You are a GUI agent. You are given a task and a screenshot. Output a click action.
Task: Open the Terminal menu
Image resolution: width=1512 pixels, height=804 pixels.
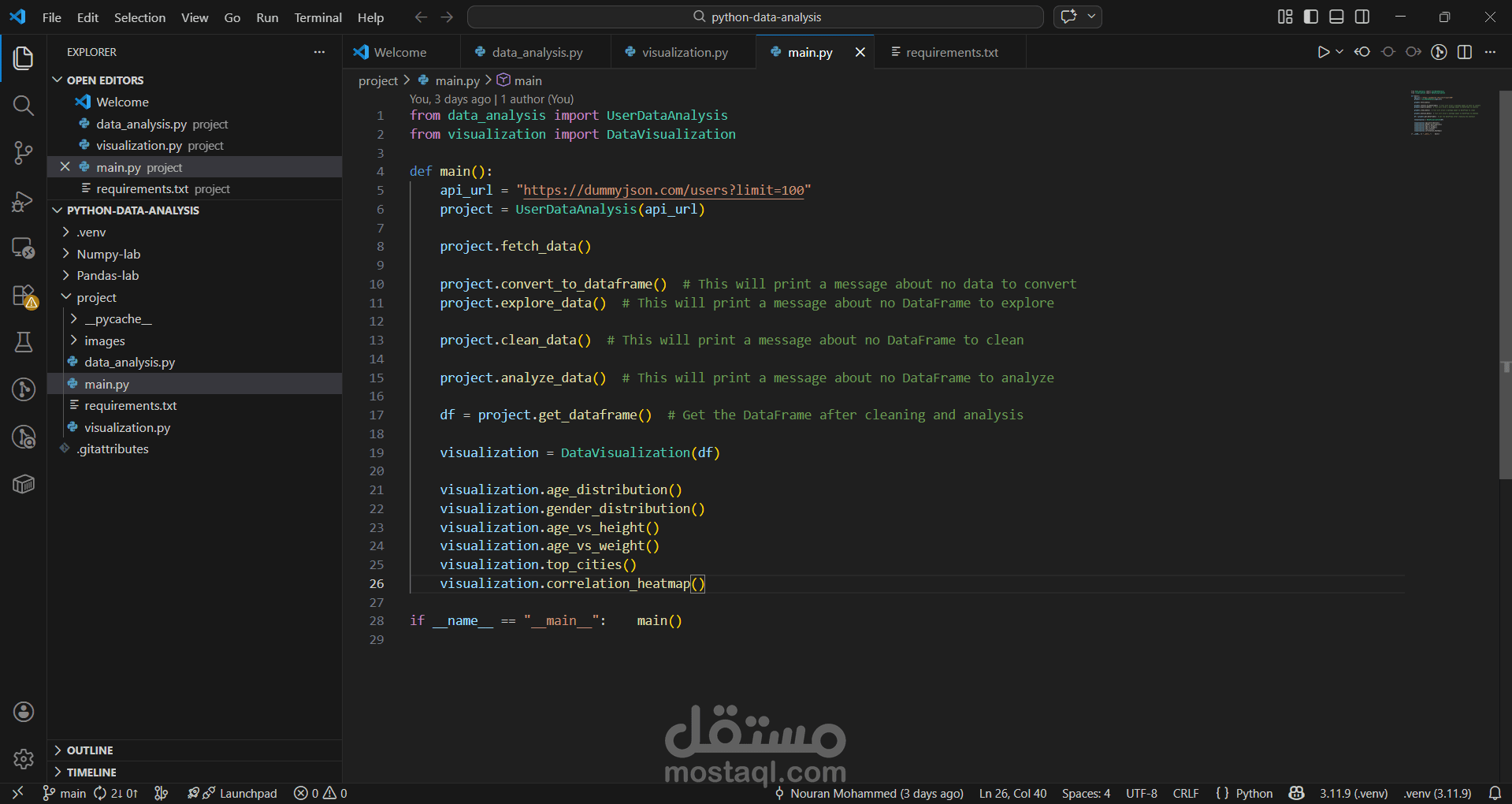[x=318, y=17]
